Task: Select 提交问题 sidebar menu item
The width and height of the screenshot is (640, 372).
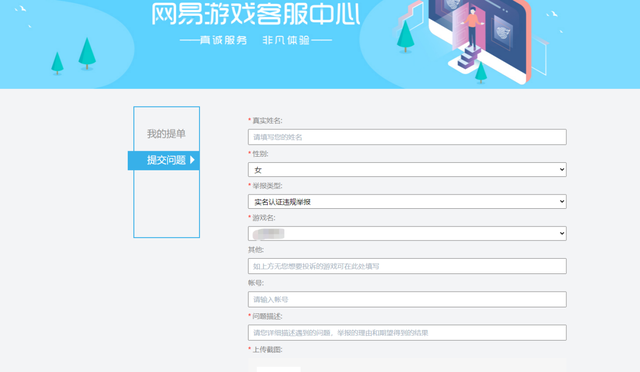Action: (164, 160)
